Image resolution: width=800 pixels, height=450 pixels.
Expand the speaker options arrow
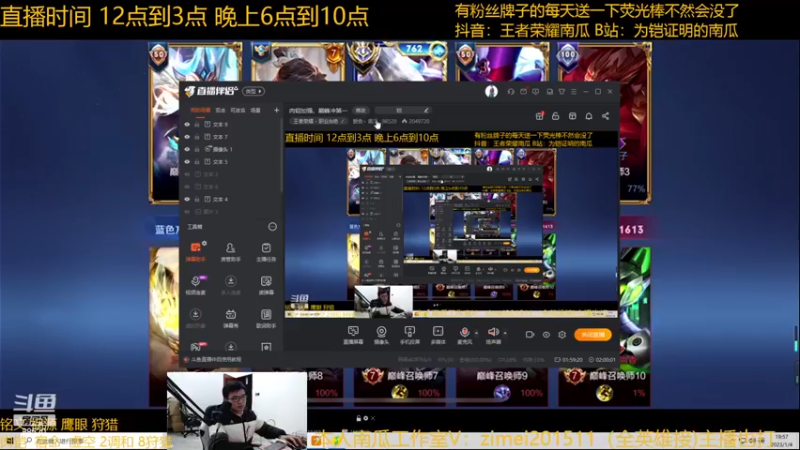coord(505,333)
